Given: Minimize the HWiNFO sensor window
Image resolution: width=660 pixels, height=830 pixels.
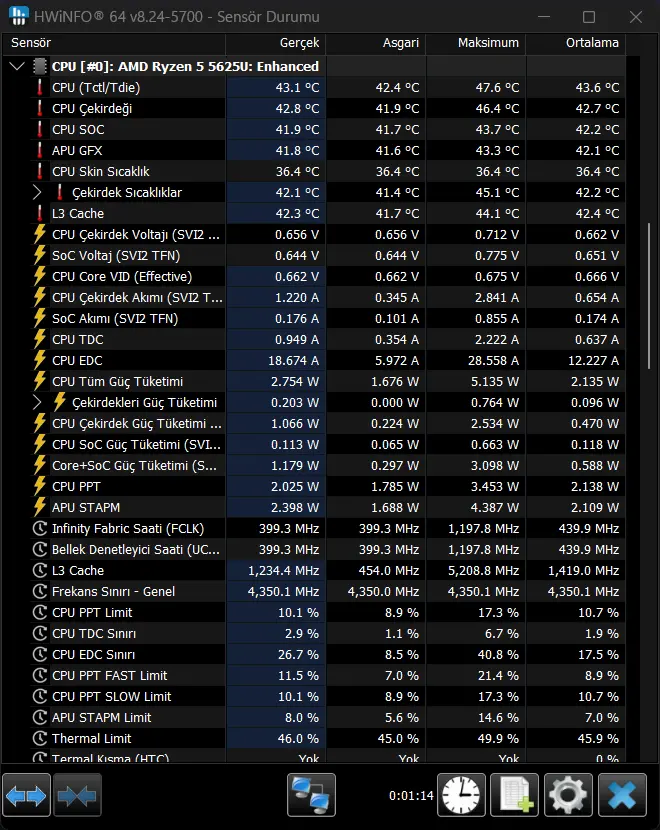Looking at the screenshot, I should pos(544,17).
